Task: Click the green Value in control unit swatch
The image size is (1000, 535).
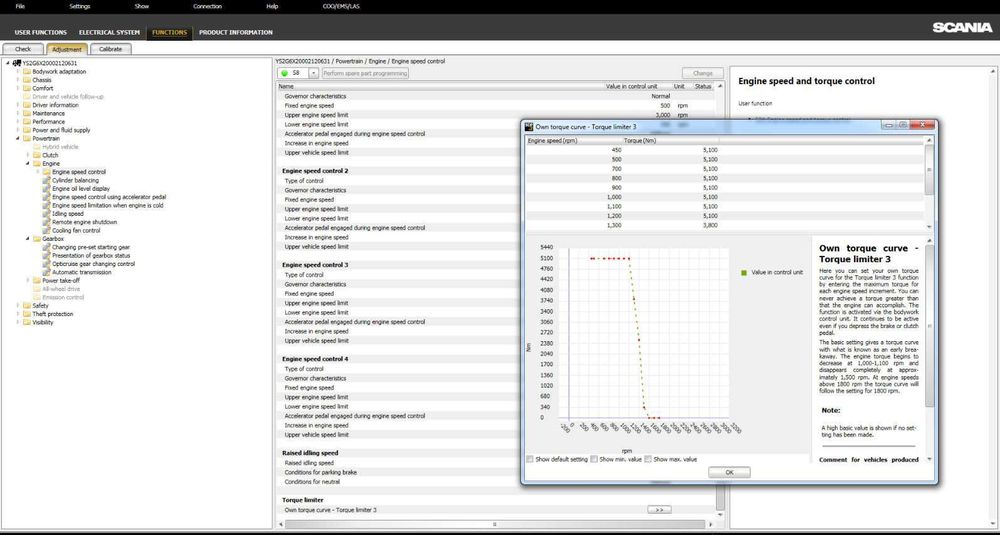Action: 744,271
